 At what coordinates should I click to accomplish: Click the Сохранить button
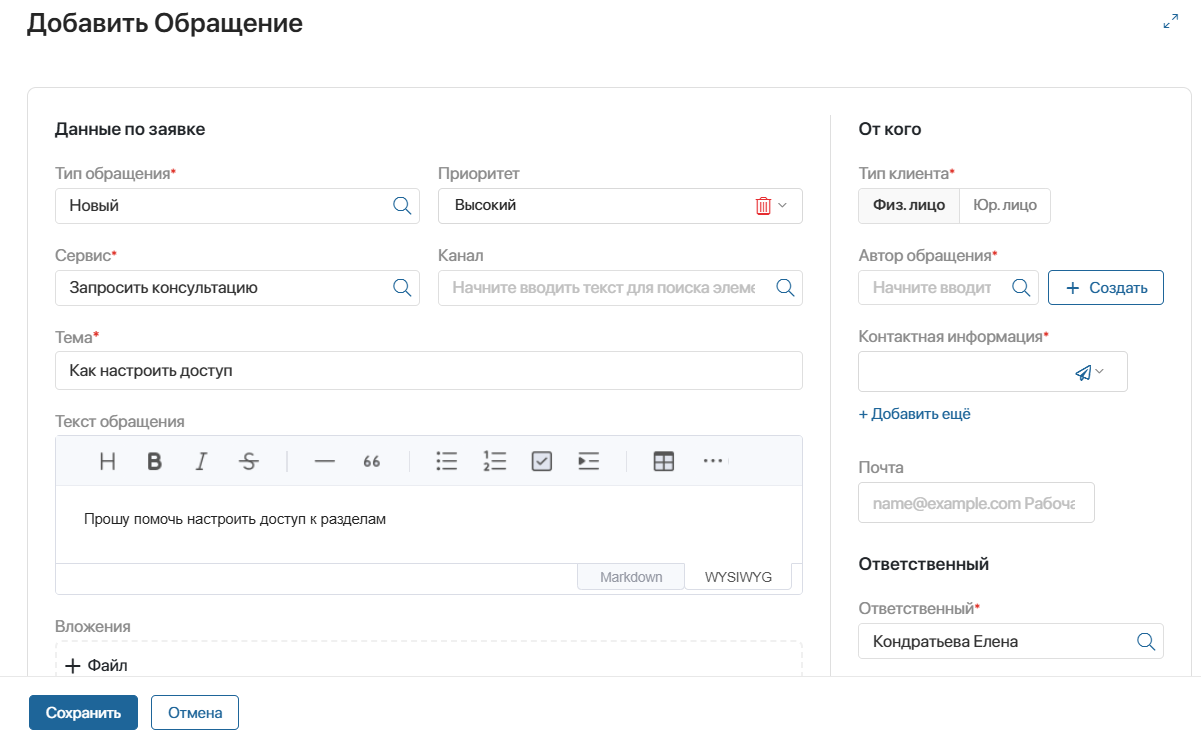[83, 713]
